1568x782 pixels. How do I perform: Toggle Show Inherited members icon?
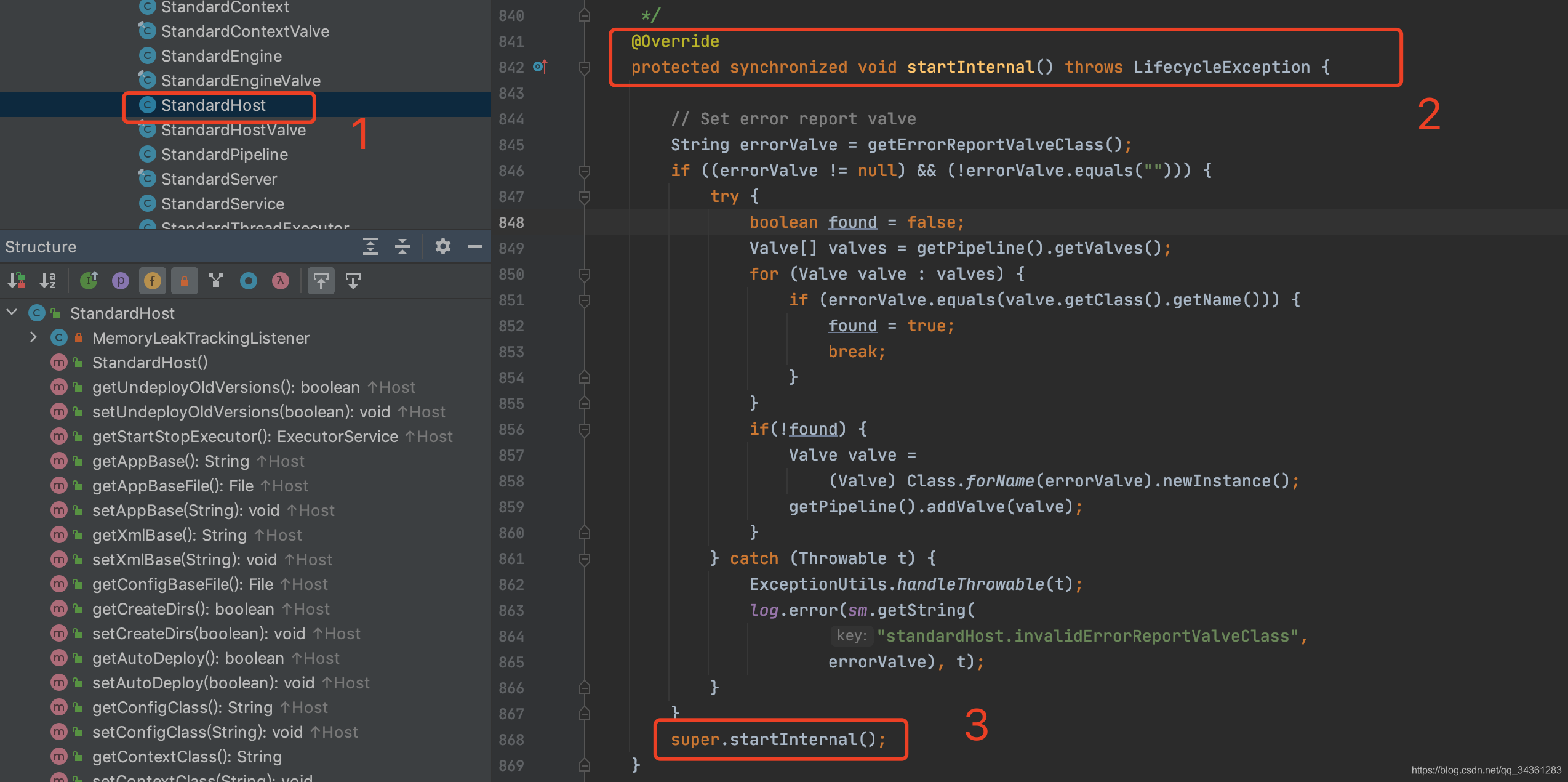[x=89, y=281]
